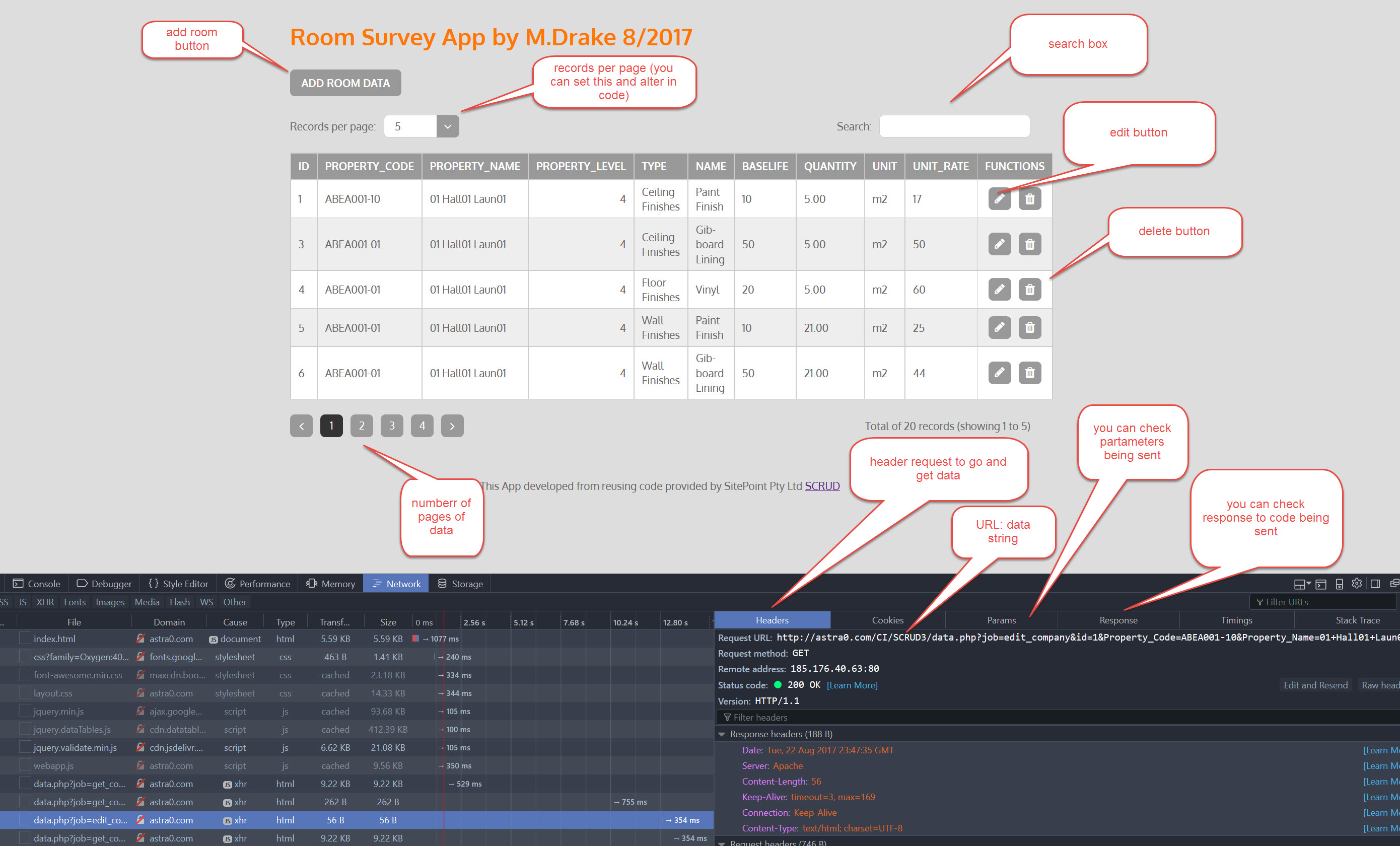This screenshot has height=846, width=1400.
Task: Toggle the Fonts request filter
Action: pos(75,602)
